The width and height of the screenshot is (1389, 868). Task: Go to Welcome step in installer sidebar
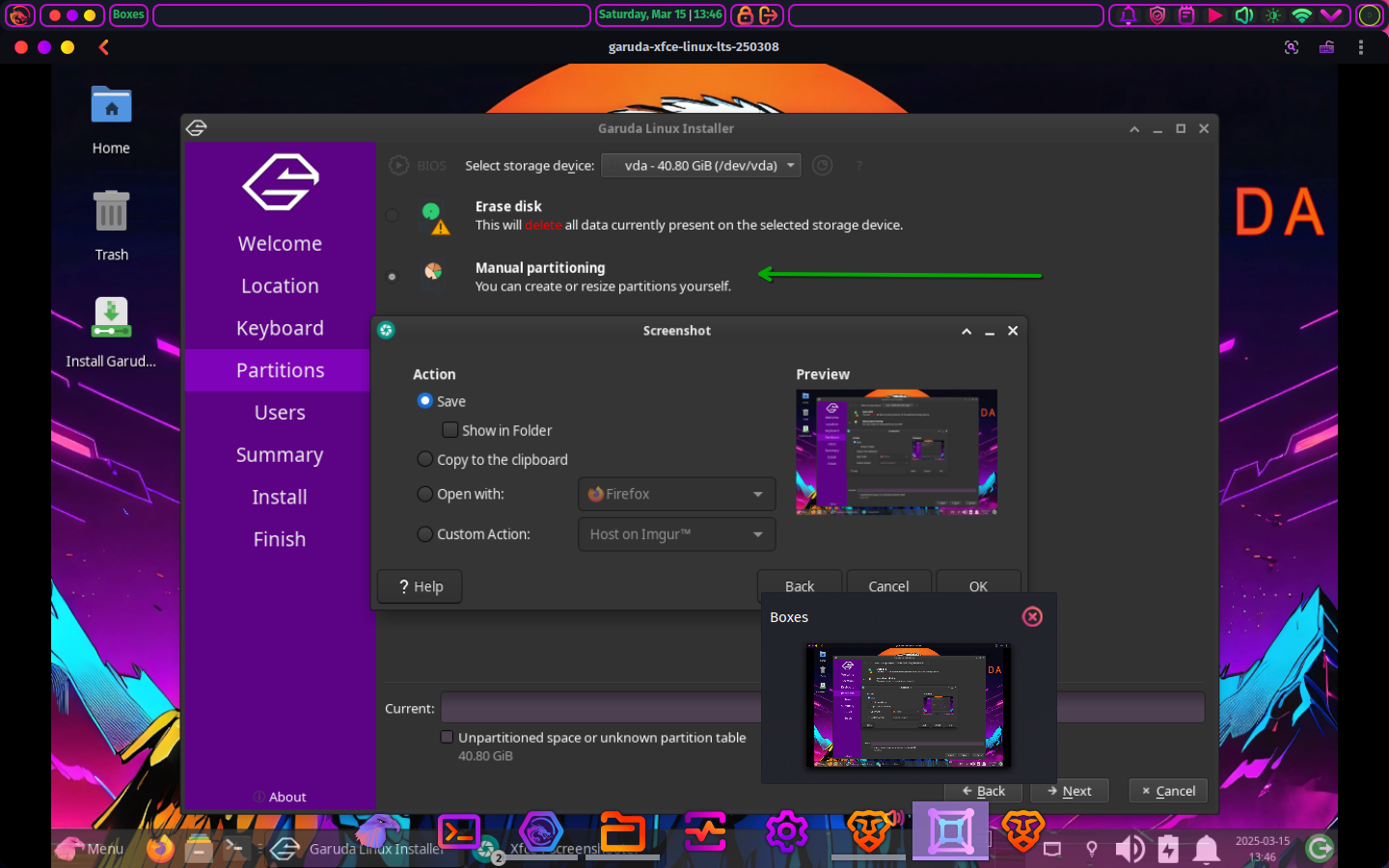coord(280,243)
